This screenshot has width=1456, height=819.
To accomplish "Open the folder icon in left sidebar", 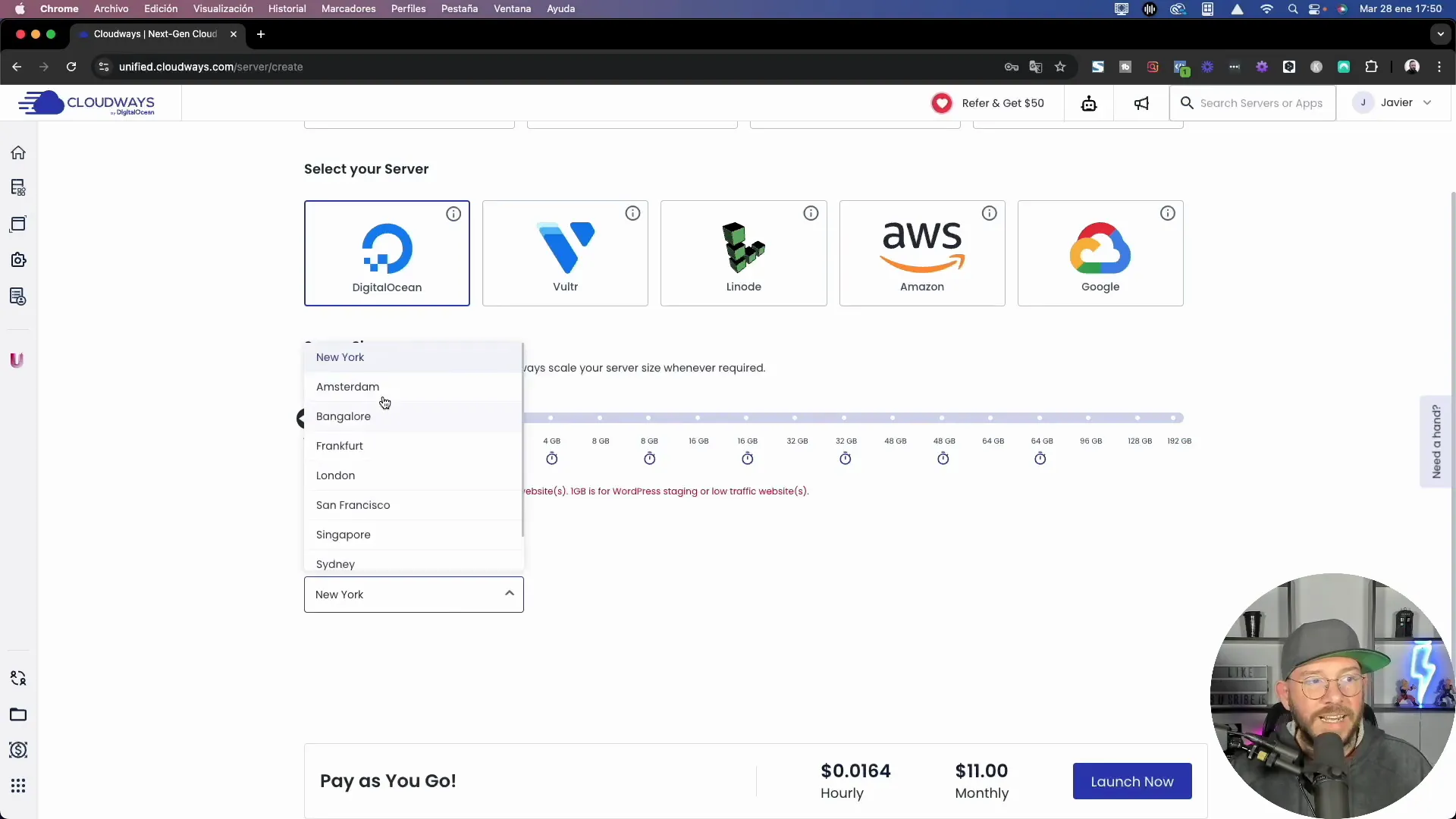I will [x=18, y=714].
